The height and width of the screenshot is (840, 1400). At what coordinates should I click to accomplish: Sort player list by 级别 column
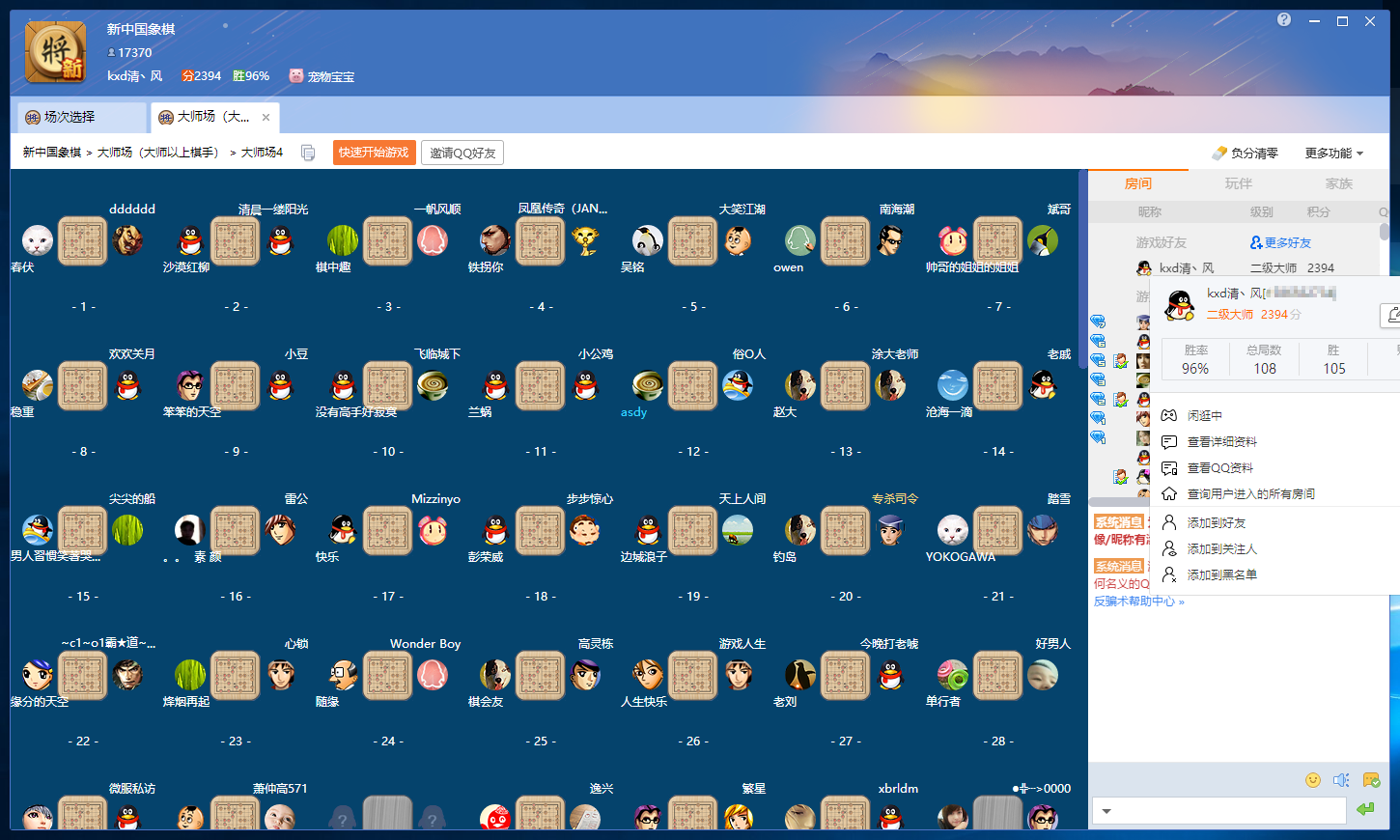1262,211
